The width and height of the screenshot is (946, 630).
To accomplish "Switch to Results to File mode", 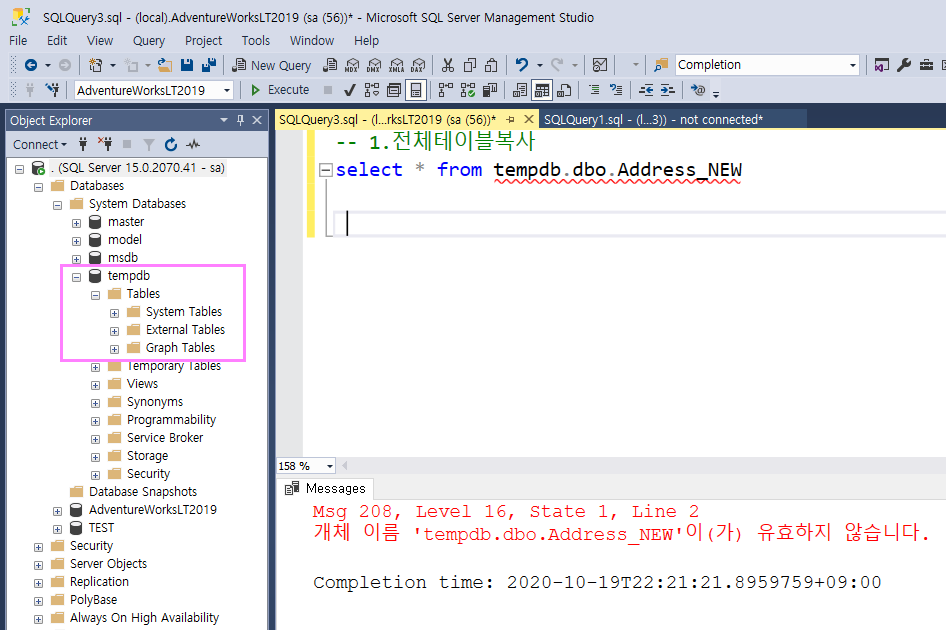I will click(x=564, y=91).
